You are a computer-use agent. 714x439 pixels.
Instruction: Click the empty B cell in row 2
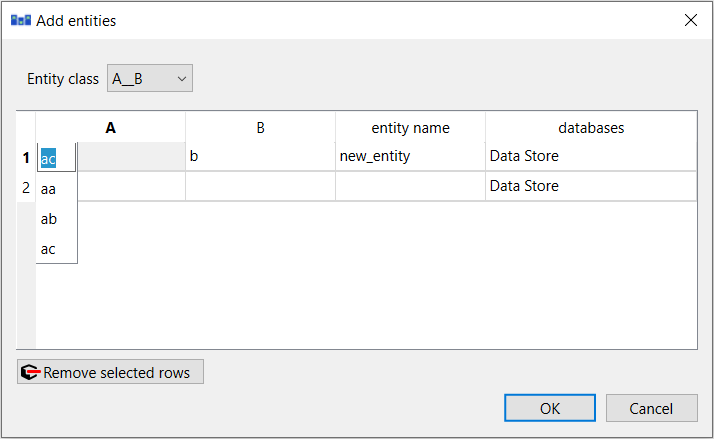[x=260, y=186]
